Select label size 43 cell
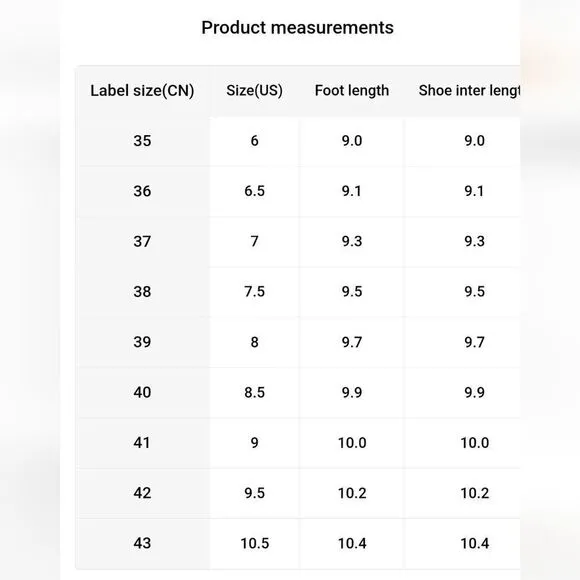The image size is (580, 580). pos(142,543)
